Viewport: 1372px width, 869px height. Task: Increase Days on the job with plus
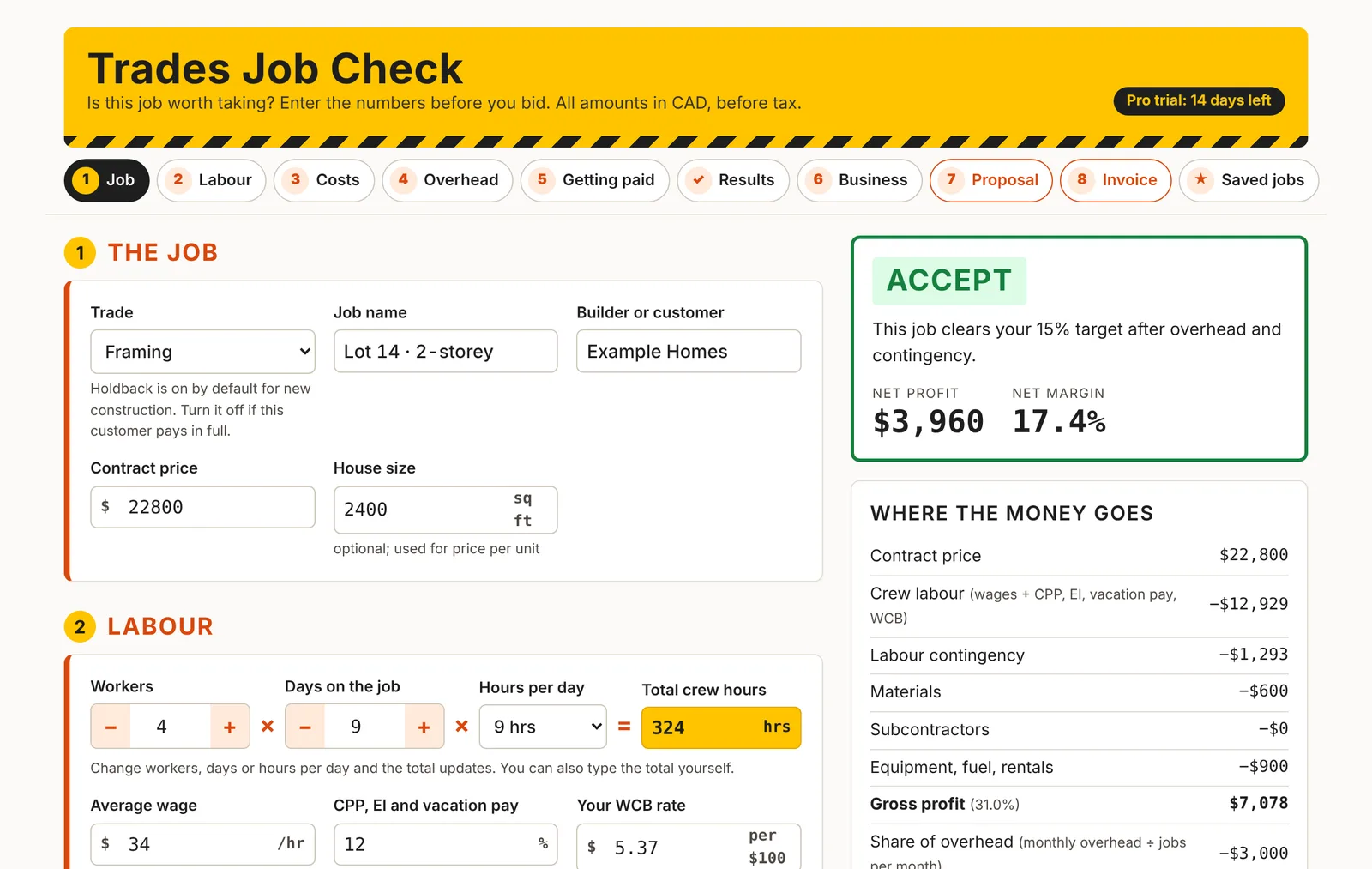pos(424,727)
